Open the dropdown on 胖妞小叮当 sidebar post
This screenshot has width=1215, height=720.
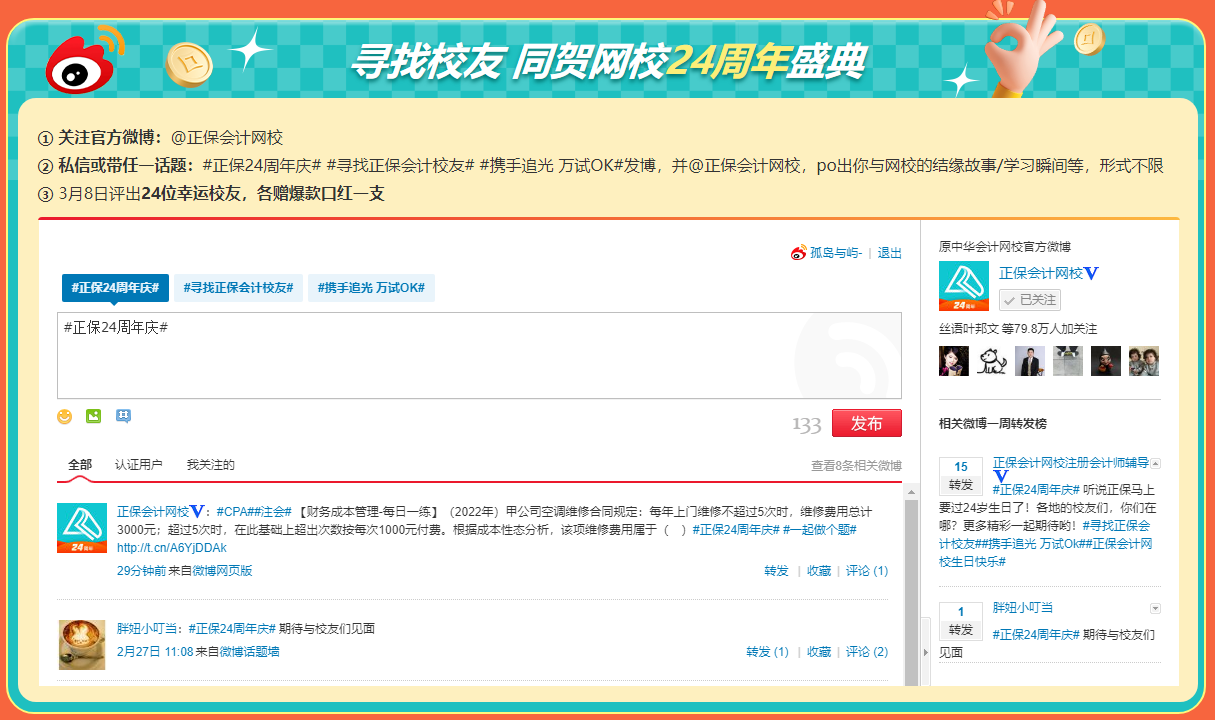(1155, 607)
